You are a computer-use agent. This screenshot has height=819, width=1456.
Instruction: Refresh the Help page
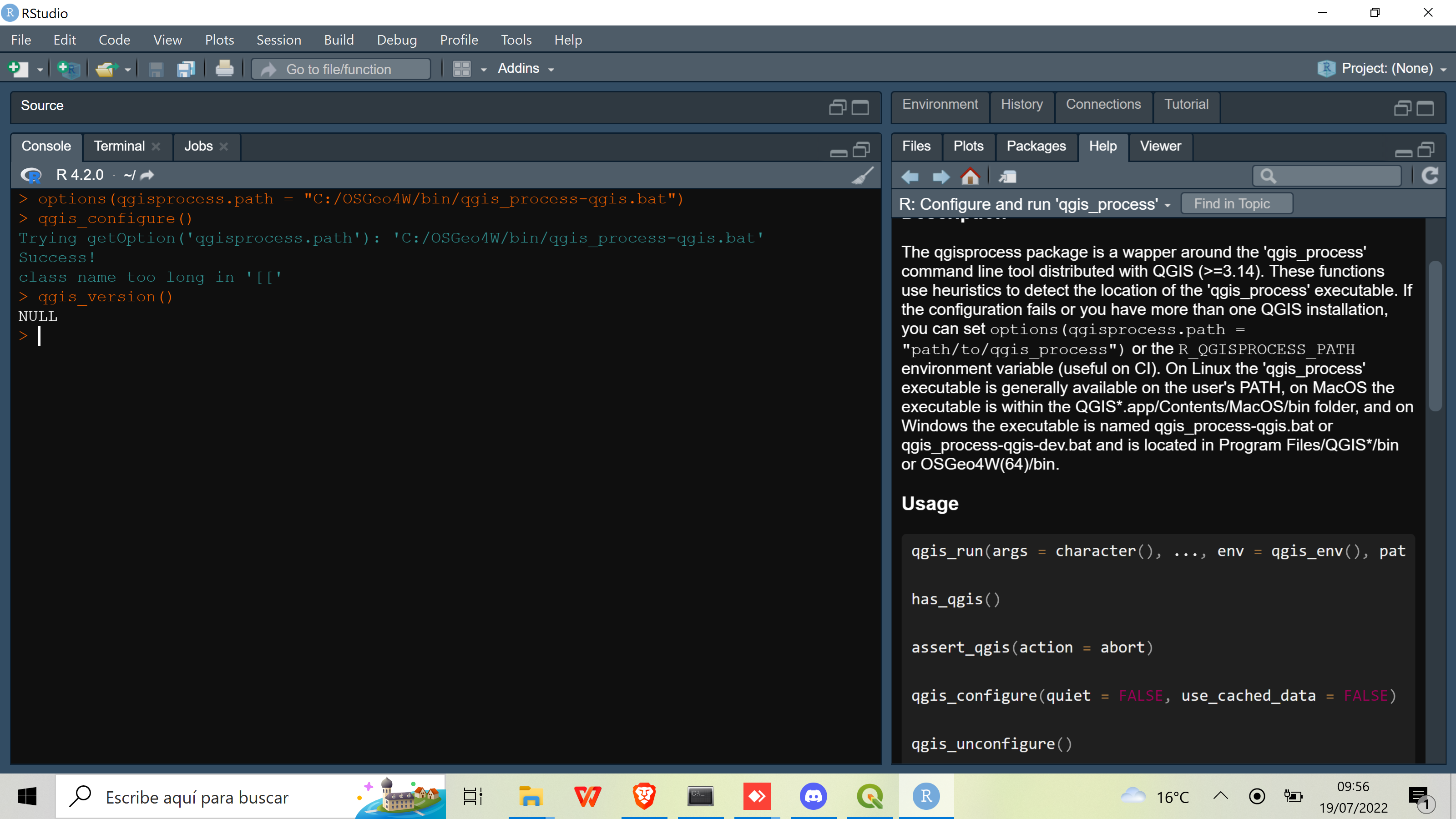[1430, 176]
